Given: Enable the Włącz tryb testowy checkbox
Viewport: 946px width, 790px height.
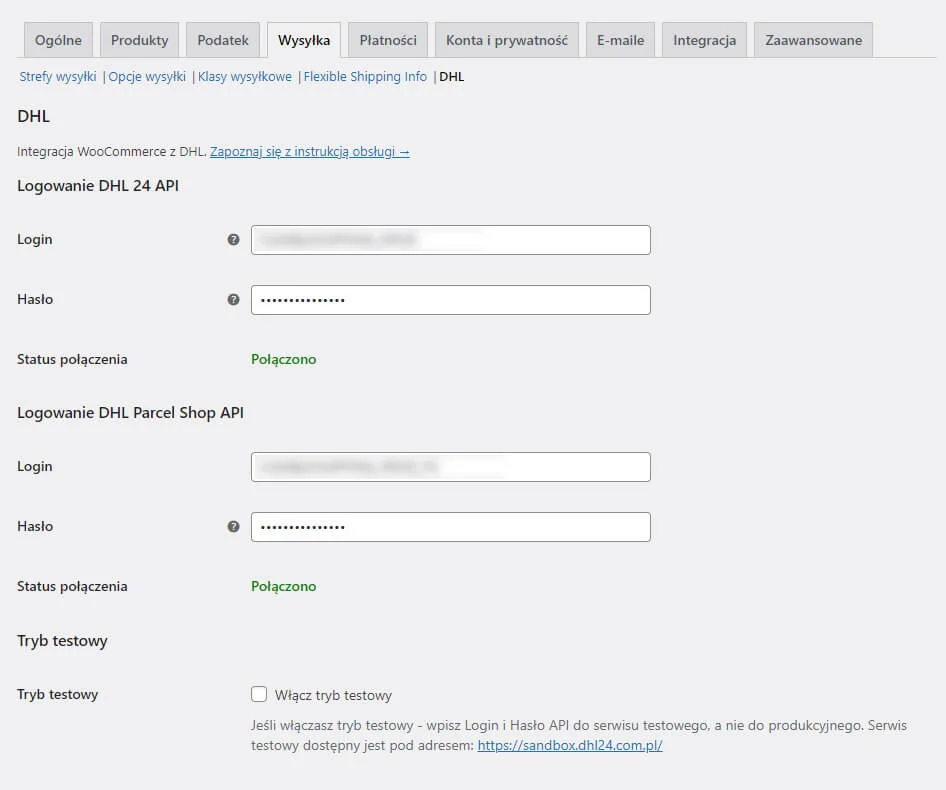Looking at the screenshot, I should 259,694.
